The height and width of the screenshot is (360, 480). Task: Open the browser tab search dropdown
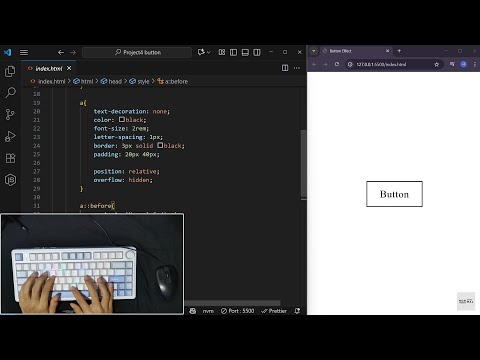tap(314, 51)
